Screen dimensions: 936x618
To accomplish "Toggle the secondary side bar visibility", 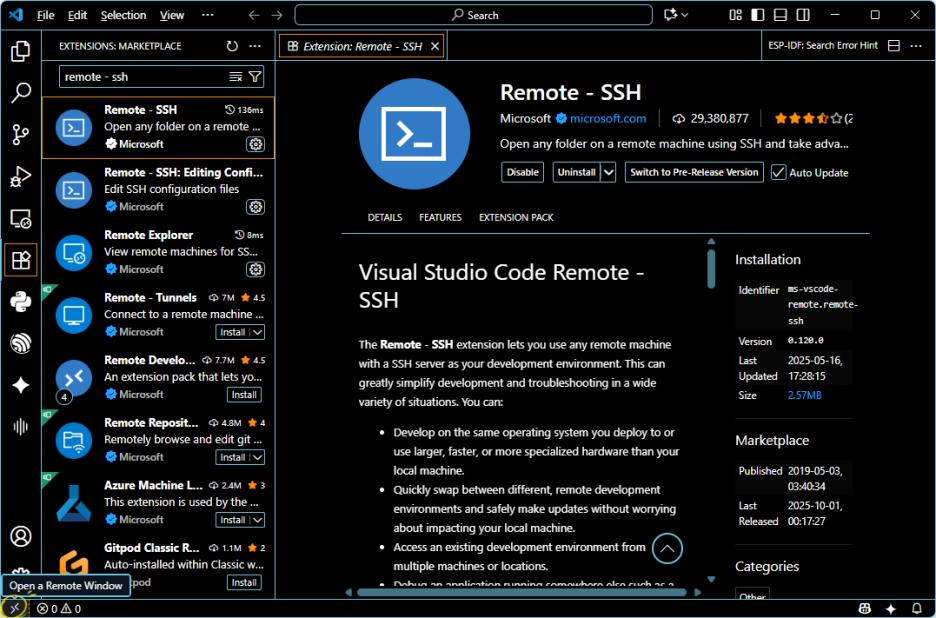I will click(803, 15).
